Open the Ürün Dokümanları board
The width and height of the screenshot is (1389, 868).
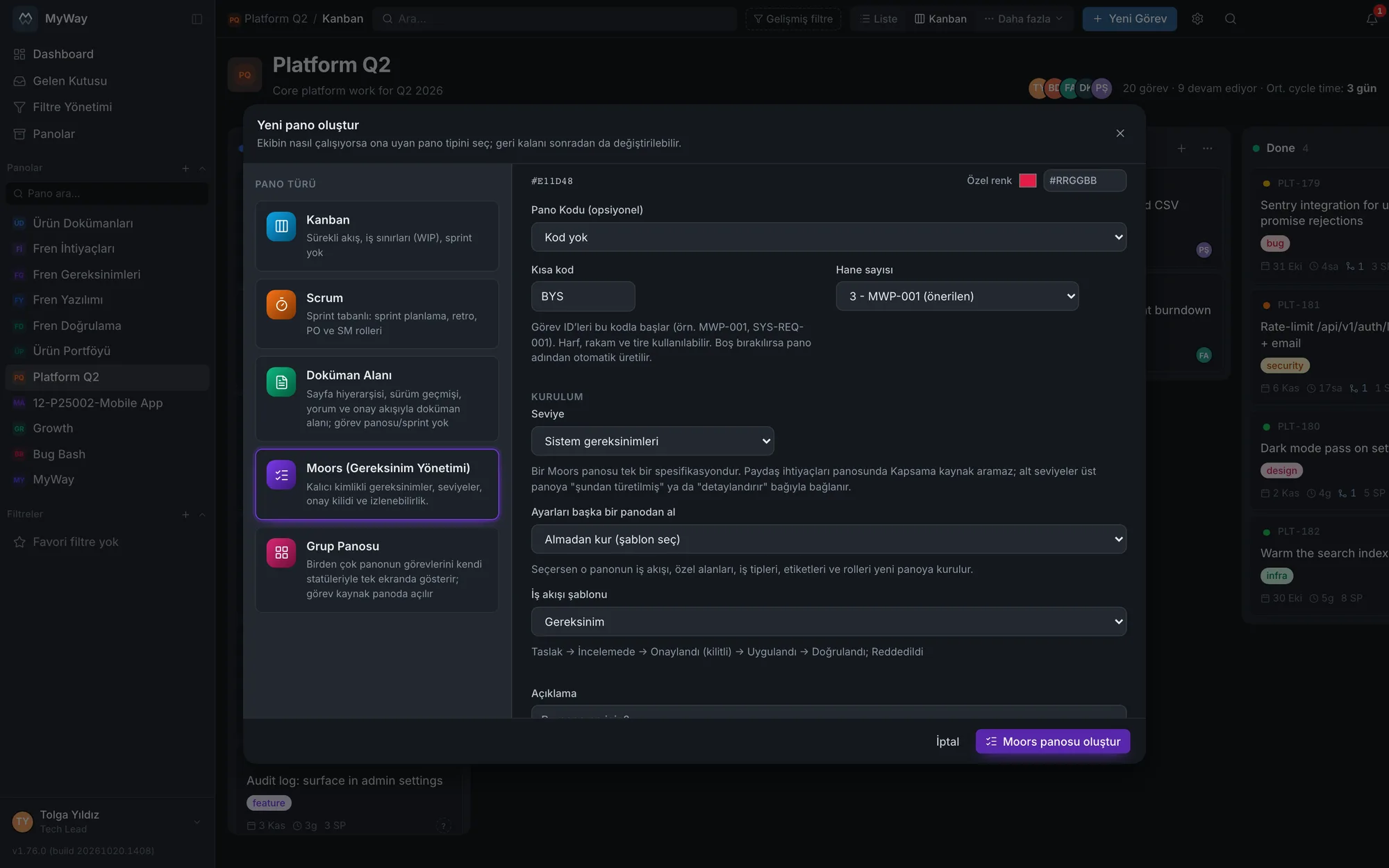click(x=108, y=223)
